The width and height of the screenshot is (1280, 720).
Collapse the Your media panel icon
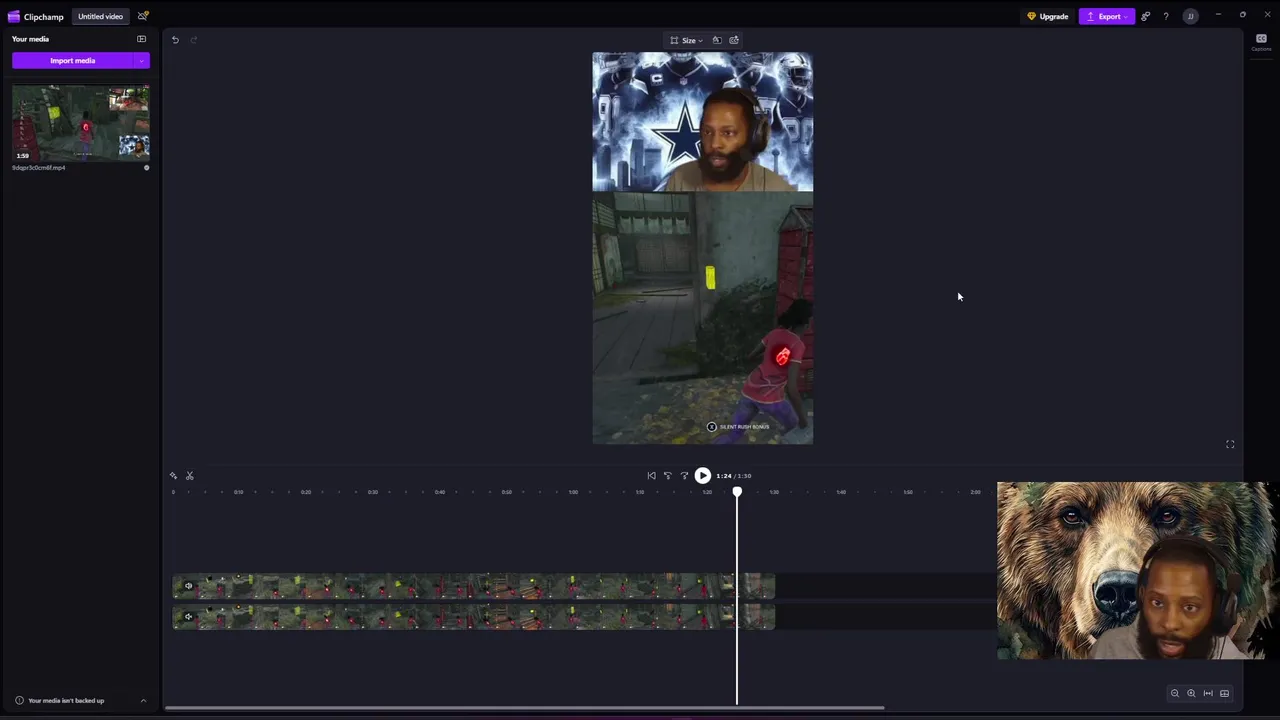point(141,39)
